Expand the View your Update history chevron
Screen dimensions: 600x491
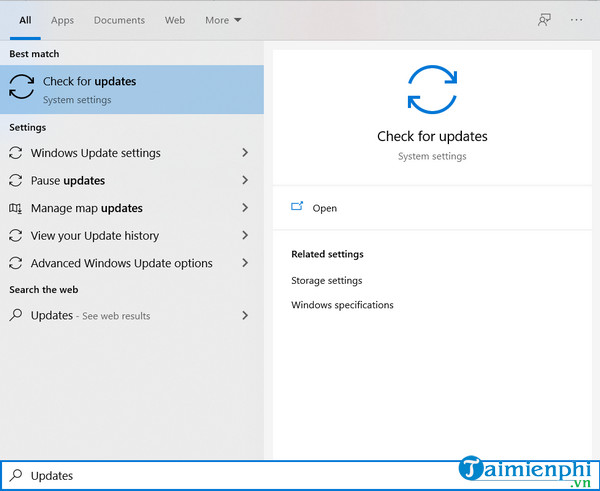tap(245, 235)
